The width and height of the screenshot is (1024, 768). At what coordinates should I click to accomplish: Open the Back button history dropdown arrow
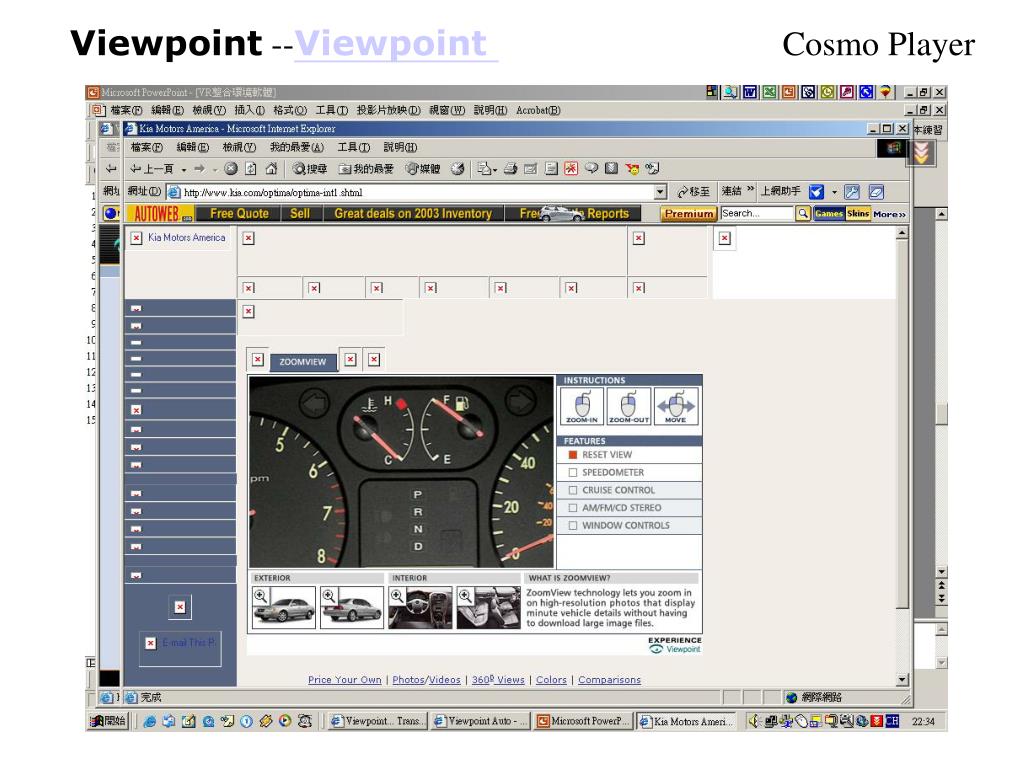coord(184,170)
